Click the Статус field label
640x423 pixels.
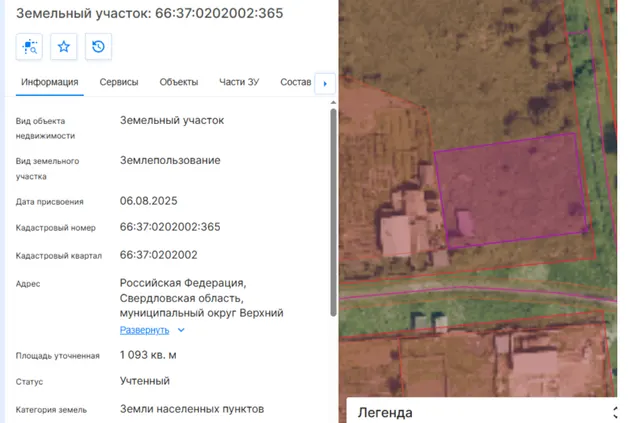pos(29,382)
